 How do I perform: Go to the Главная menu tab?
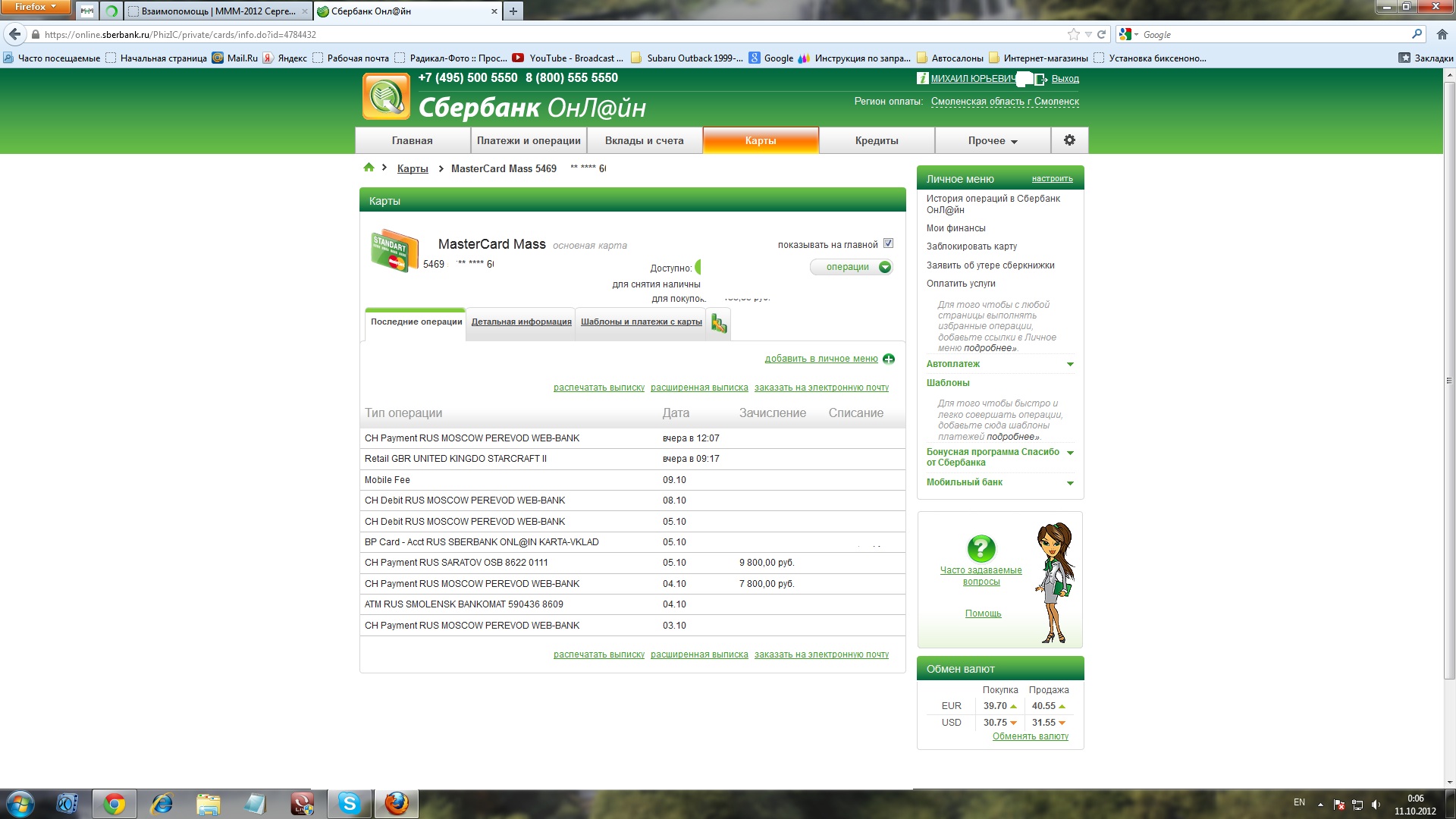click(412, 140)
